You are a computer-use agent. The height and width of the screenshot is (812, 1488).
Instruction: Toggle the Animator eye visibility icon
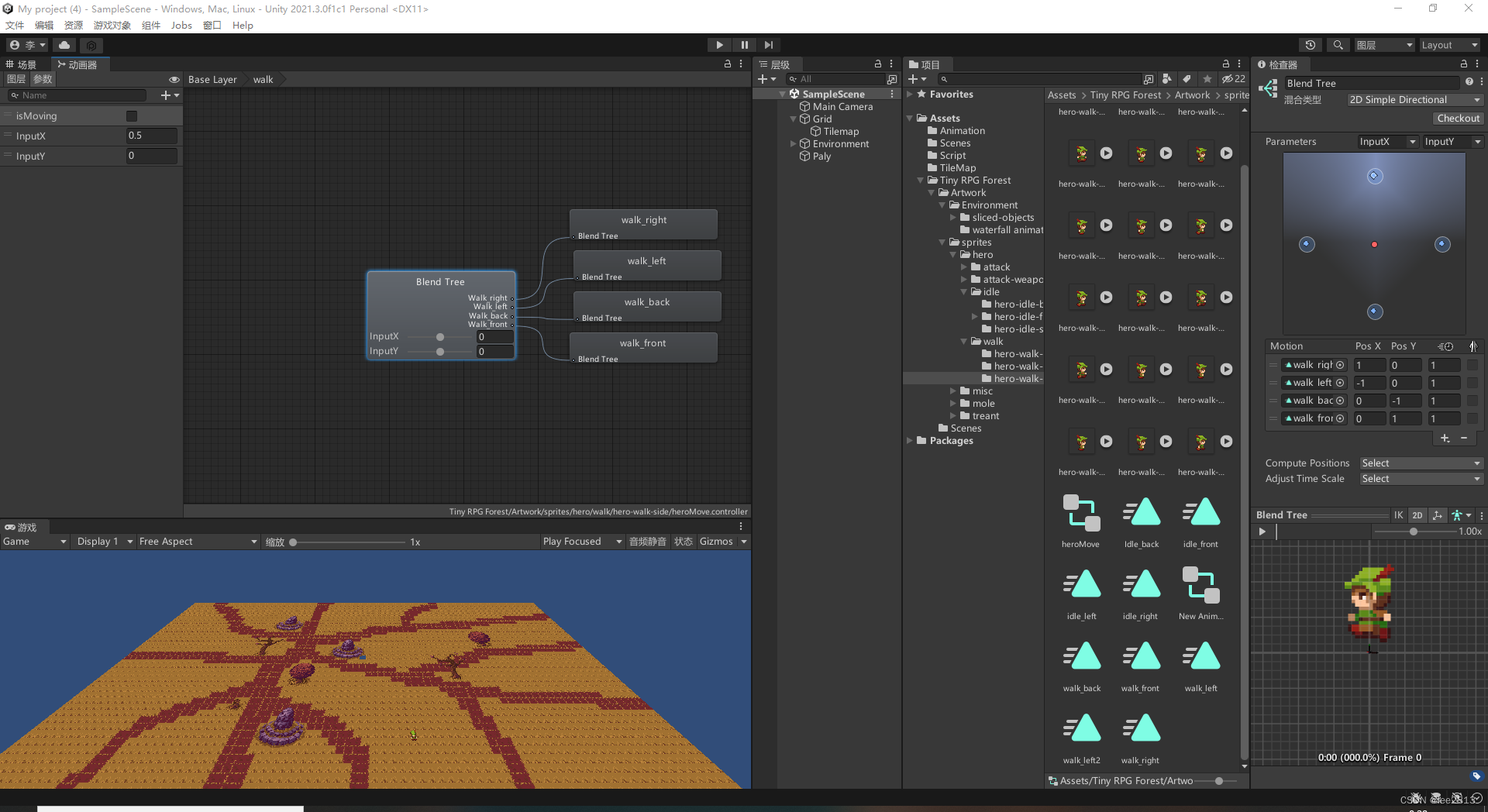tap(174, 79)
